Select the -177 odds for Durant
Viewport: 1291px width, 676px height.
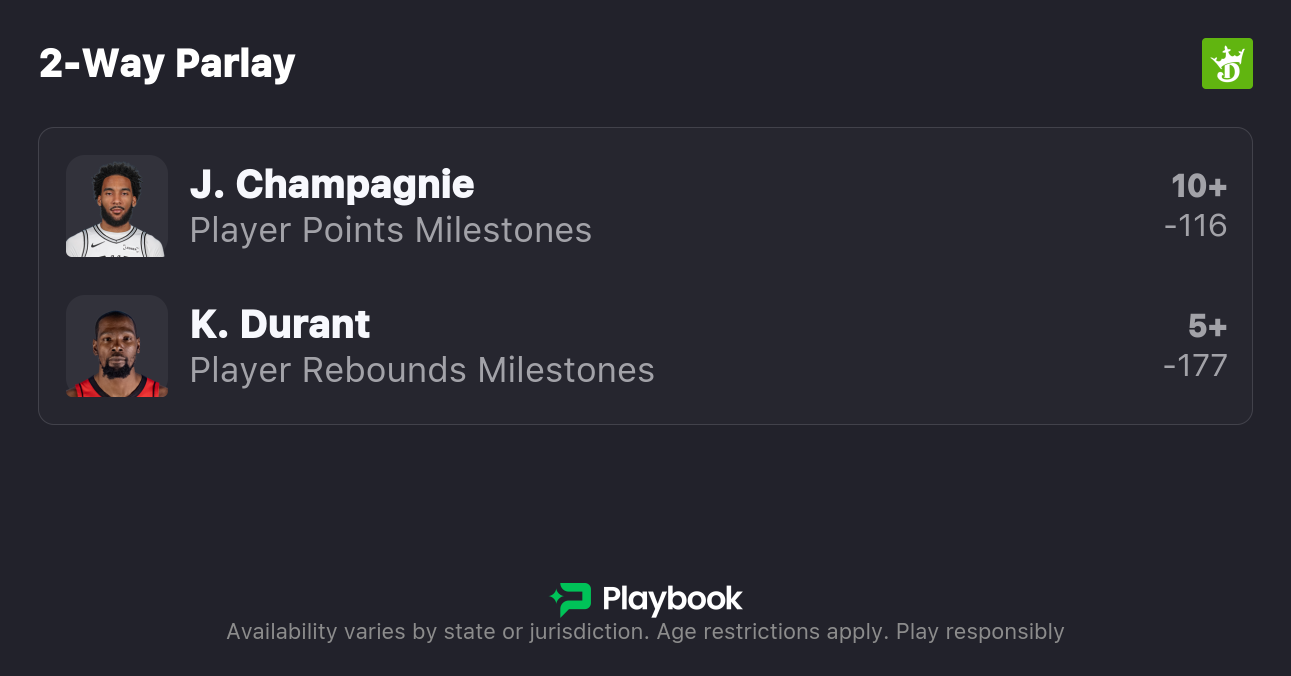pyautogui.click(x=1195, y=366)
